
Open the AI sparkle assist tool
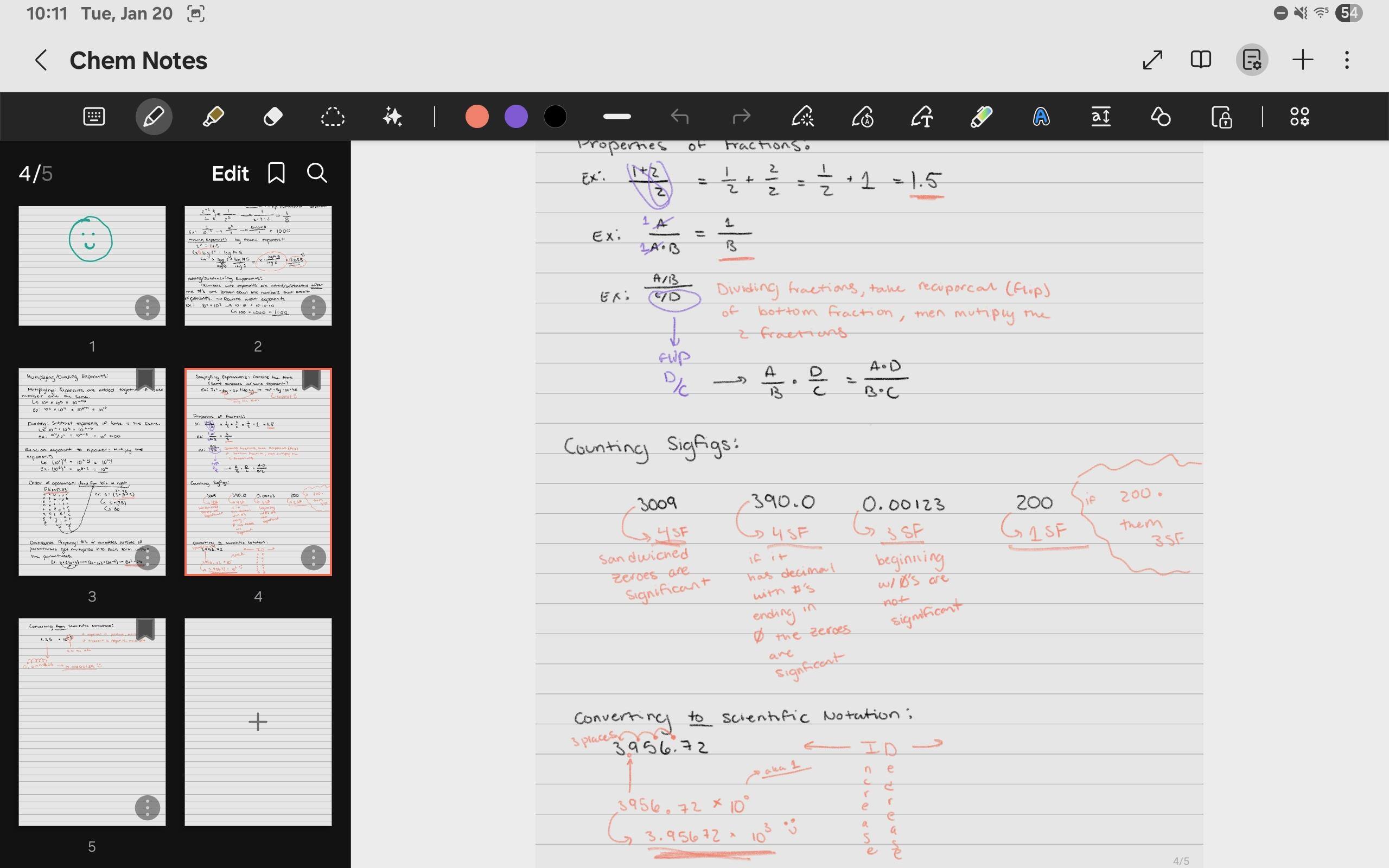tap(393, 117)
